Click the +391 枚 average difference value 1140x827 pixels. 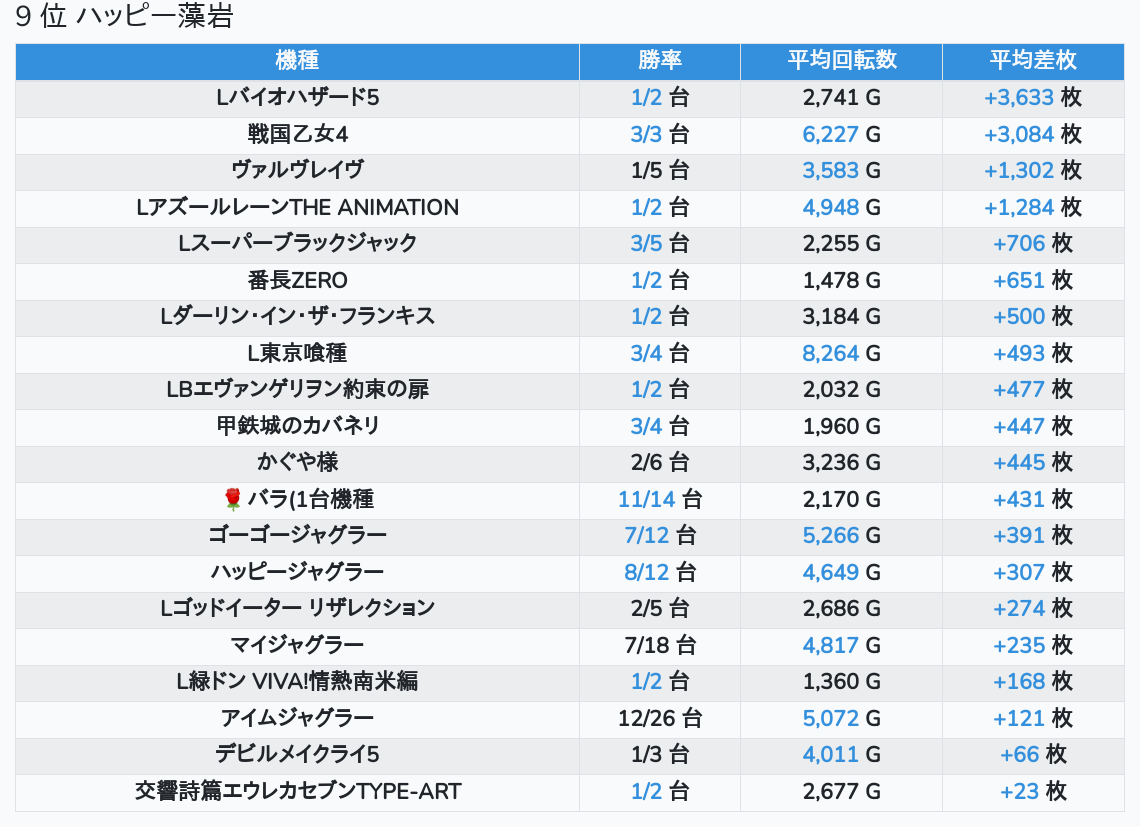point(1033,535)
